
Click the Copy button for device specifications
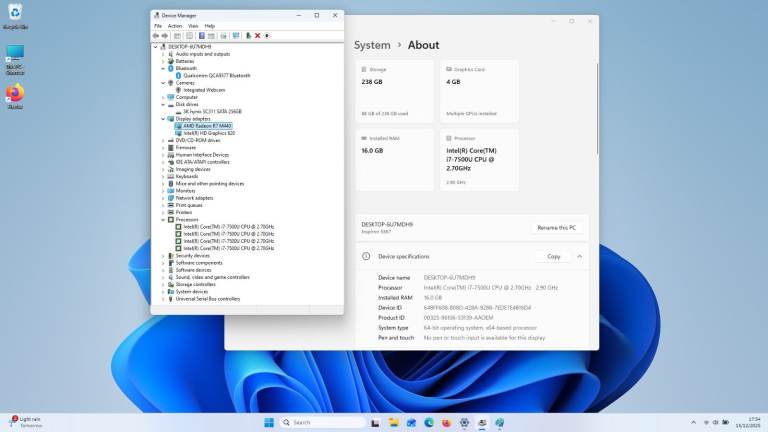[x=553, y=256]
